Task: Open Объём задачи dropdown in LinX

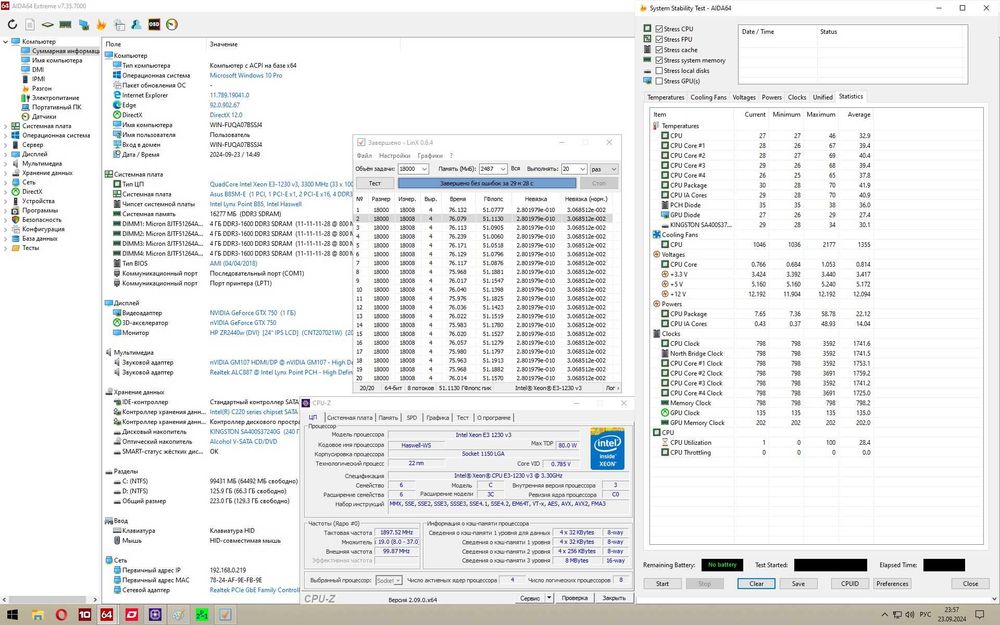Action: pos(422,169)
